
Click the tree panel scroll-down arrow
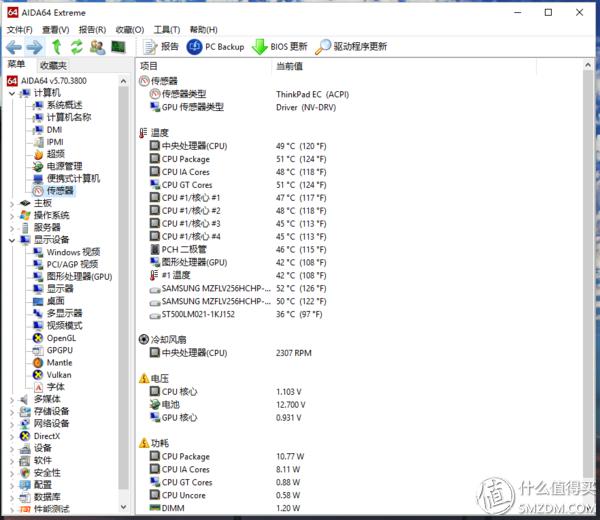tap(123, 507)
